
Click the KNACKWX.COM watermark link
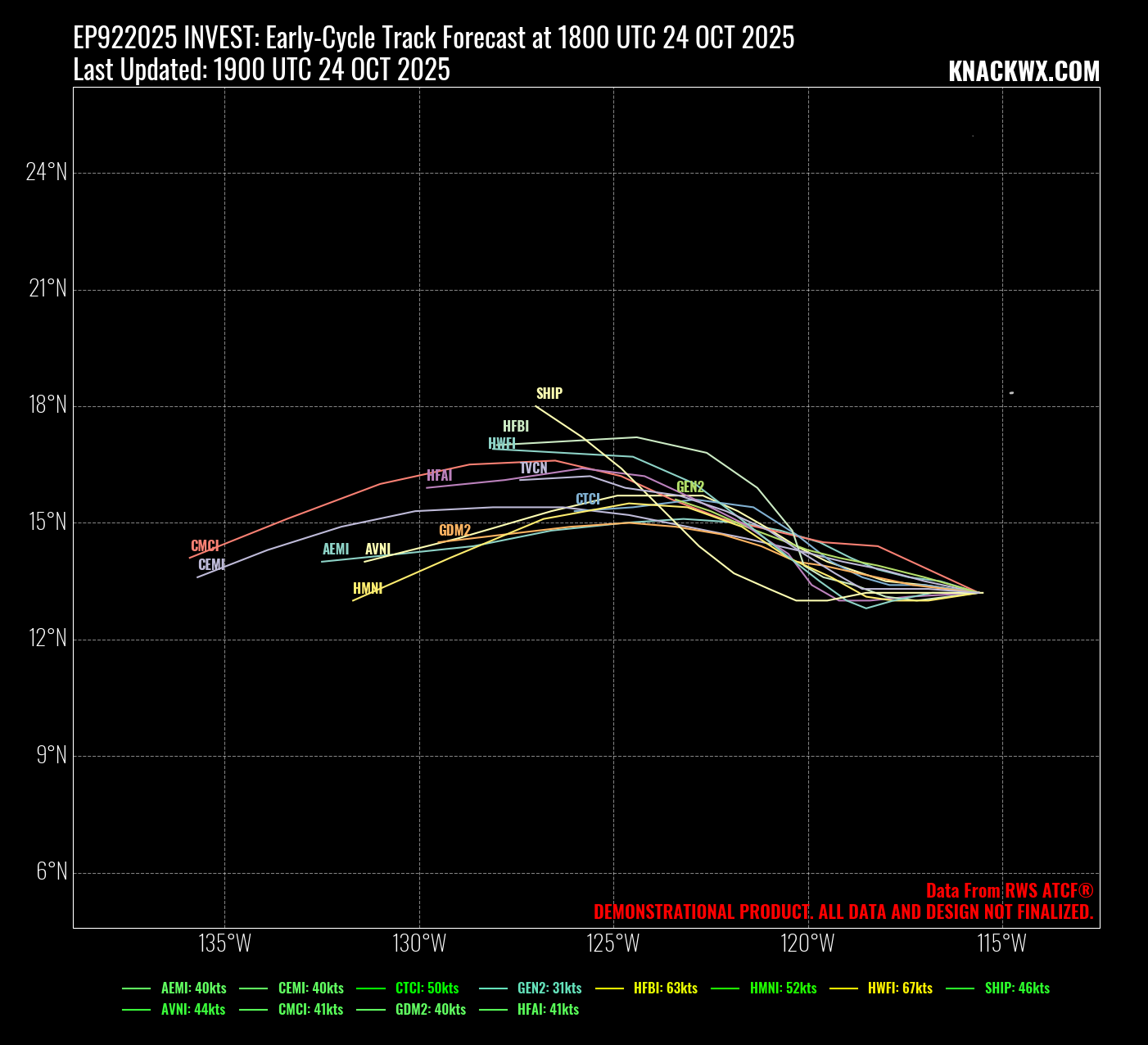1024,71
